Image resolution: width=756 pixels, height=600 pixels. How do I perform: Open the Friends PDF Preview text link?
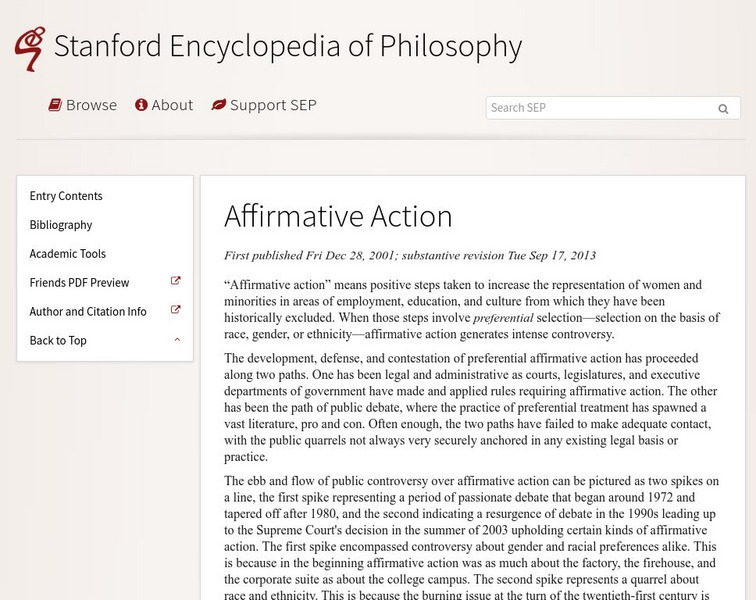point(80,283)
